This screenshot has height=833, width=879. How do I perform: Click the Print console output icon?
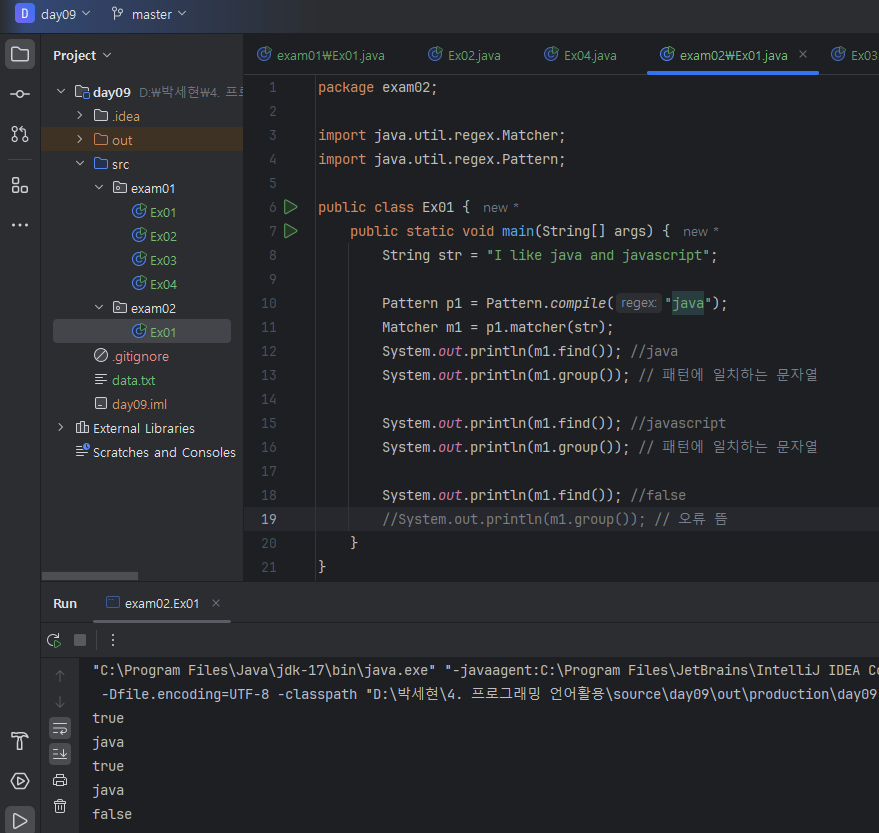[x=60, y=780]
